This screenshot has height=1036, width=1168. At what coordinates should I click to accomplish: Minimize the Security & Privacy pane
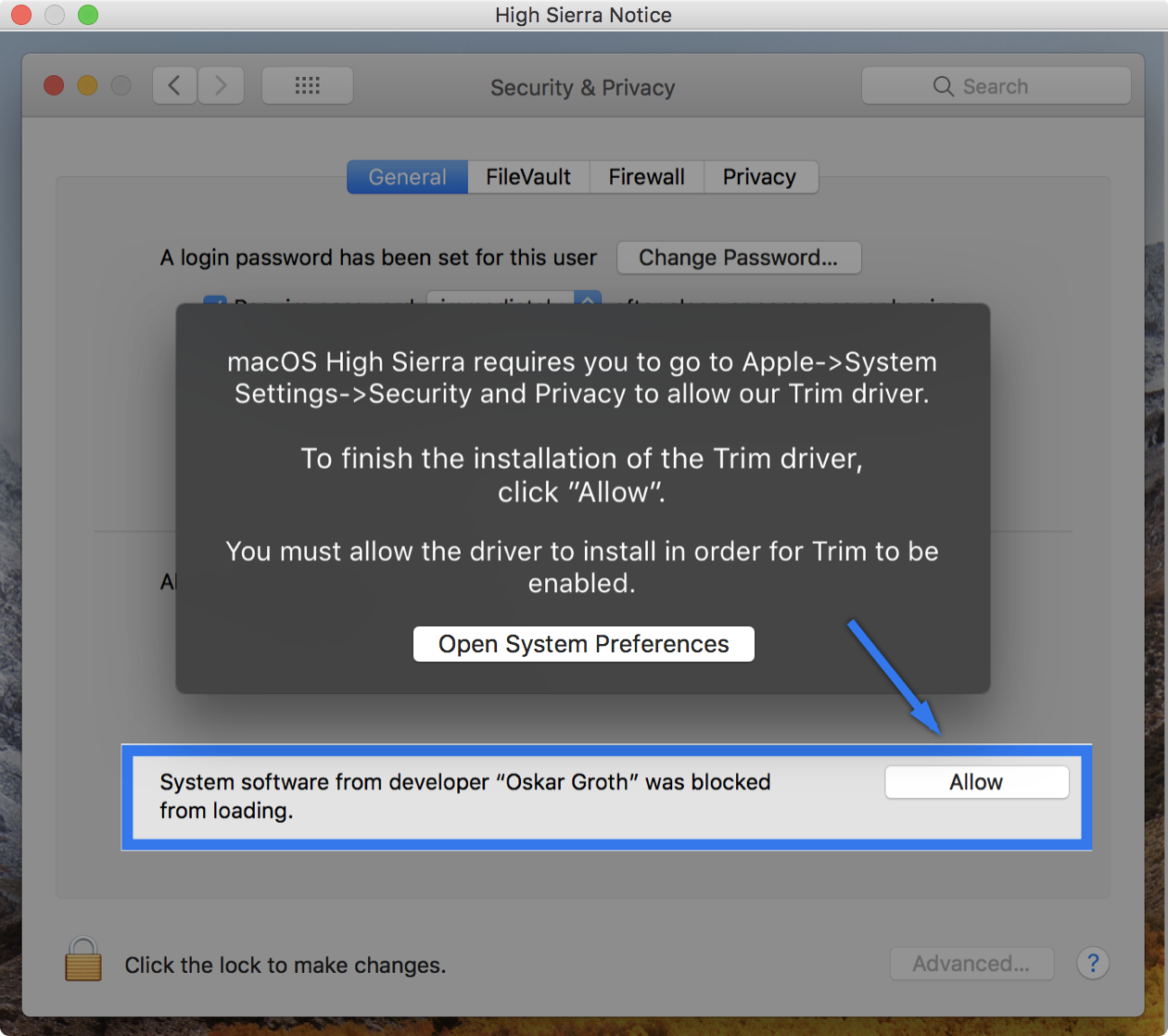87,86
